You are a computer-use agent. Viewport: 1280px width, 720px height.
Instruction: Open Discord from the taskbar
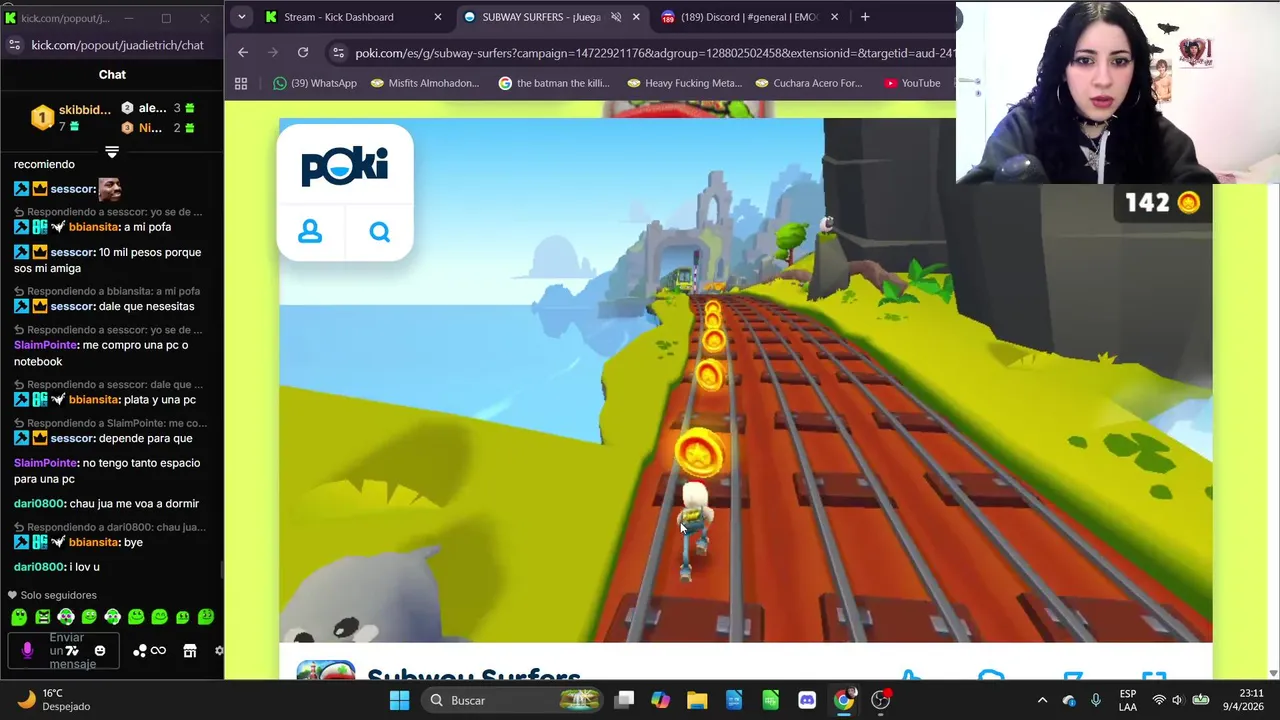click(807, 700)
